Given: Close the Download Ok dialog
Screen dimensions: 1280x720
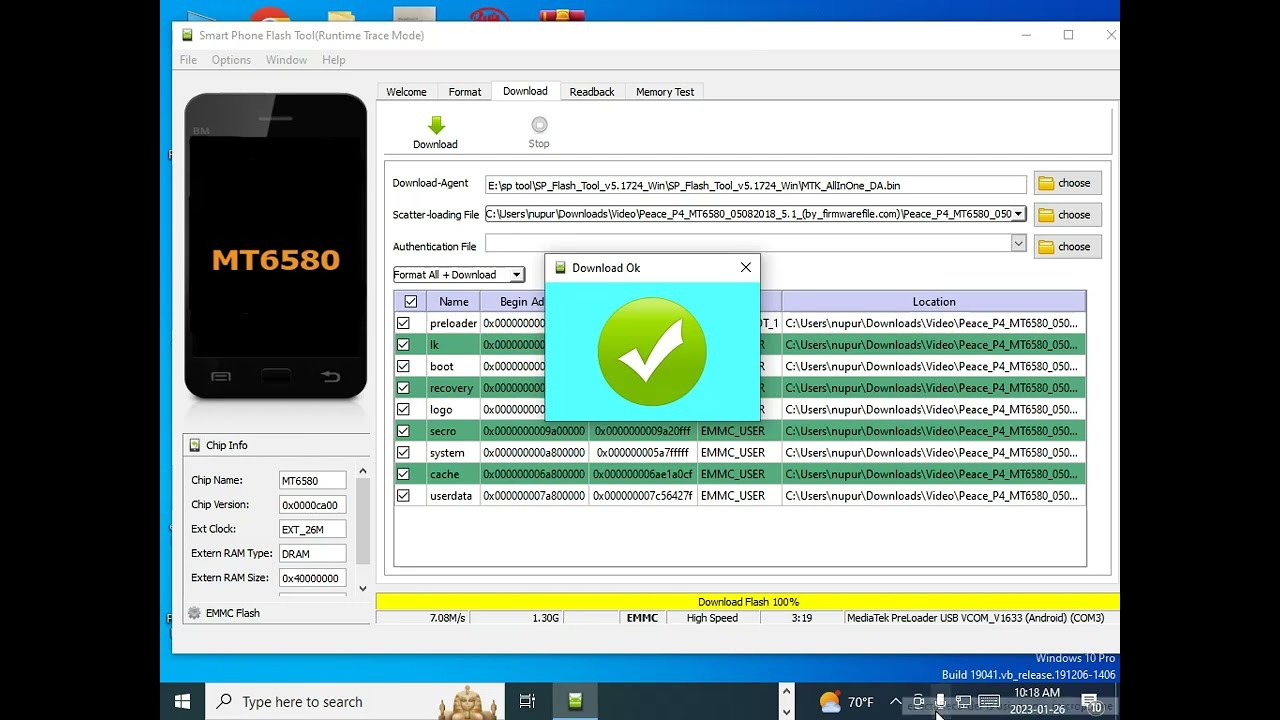Looking at the screenshot, I should pos(745,267).
